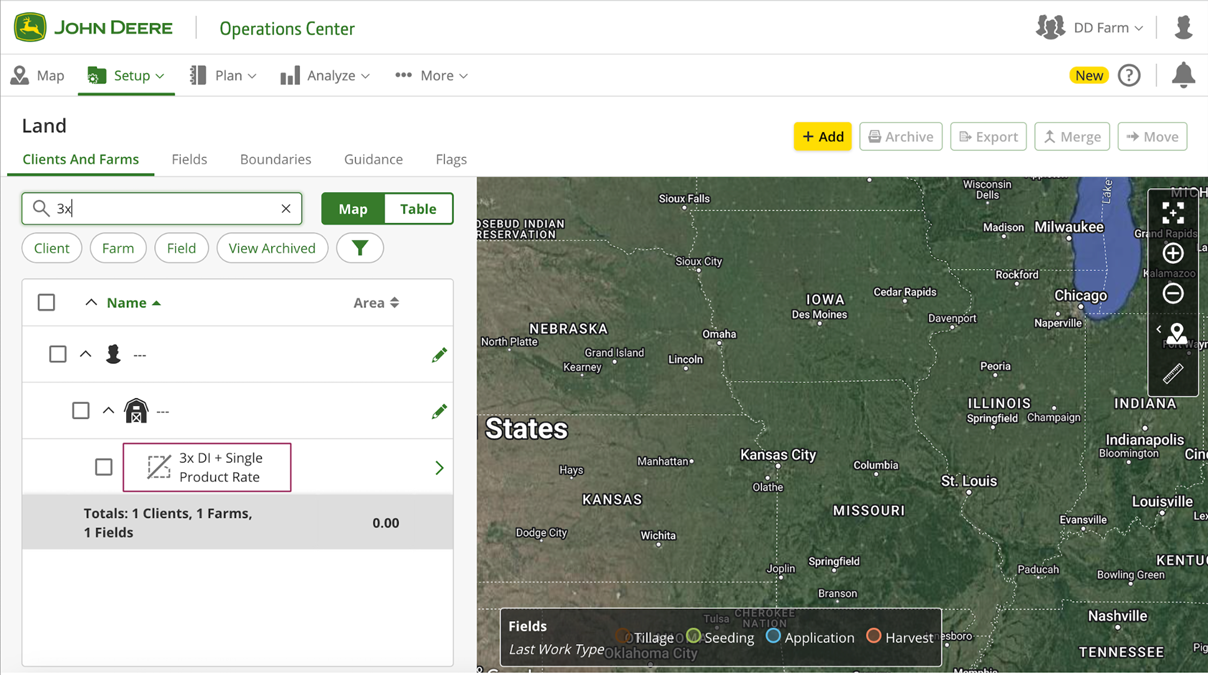
Task: Click the map zoom out icon
Action: [x=1173, y=293]
